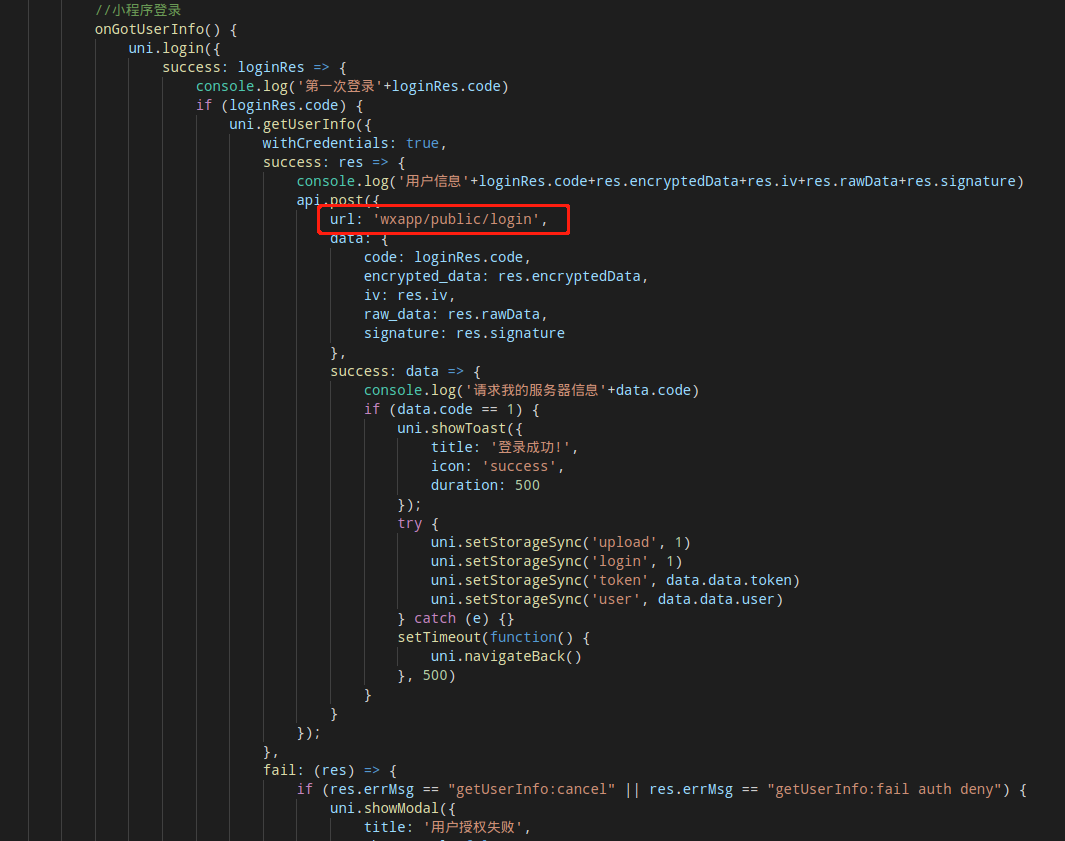Viewport: 1065px width, 841px height.
Task: Click the console.log line with '用户信息'
Action: click(x=660, y=181)
